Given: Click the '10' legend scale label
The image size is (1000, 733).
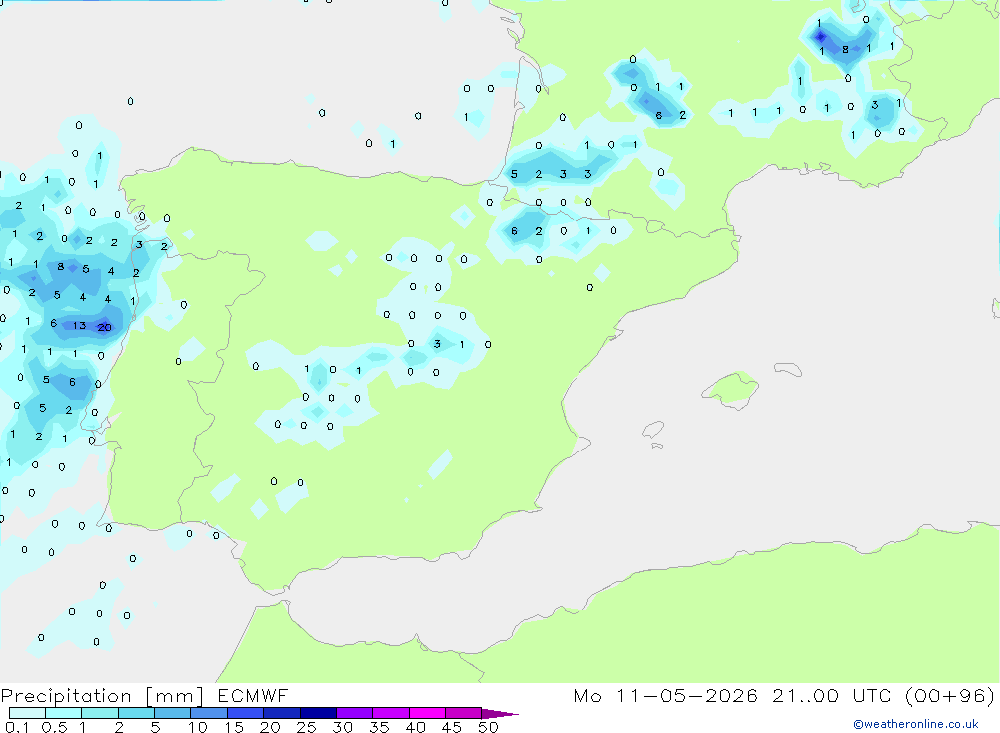Looking at the screenshot, I should 198,727.
